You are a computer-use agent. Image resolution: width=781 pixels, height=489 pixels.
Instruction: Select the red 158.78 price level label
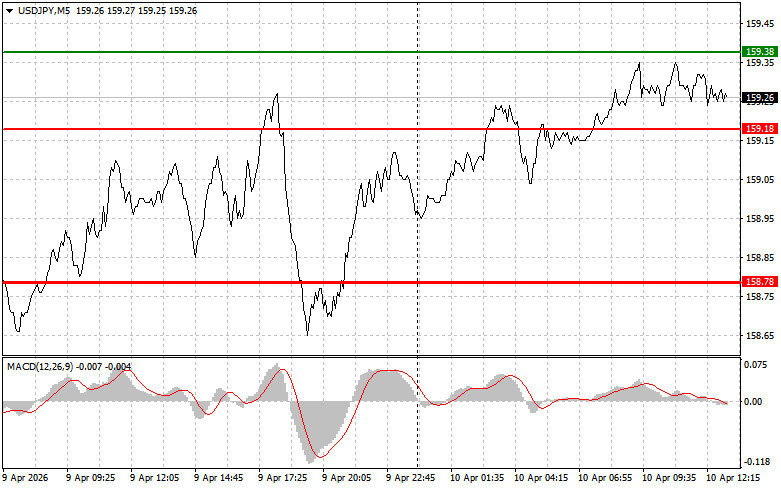(x=760, y=282)
